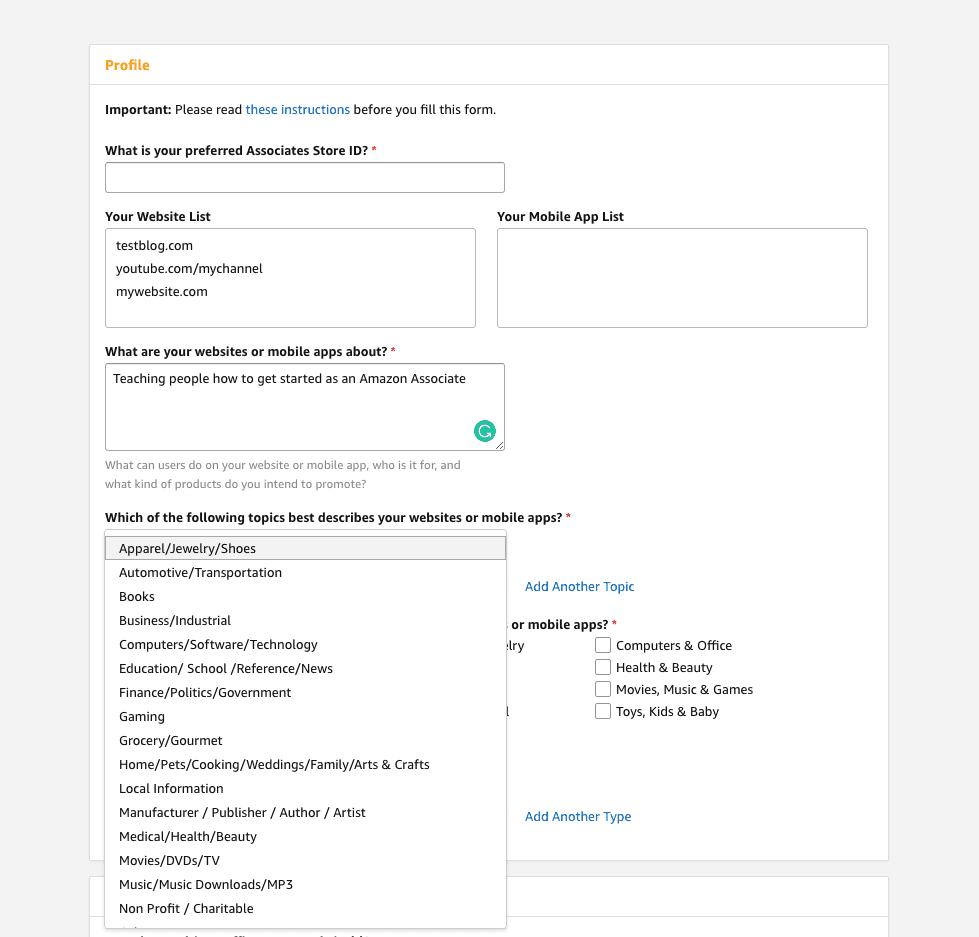This screenshot has height=937, width=979.
Task: Focus the preferred Associates Store ID field
Action: [304, 177]
